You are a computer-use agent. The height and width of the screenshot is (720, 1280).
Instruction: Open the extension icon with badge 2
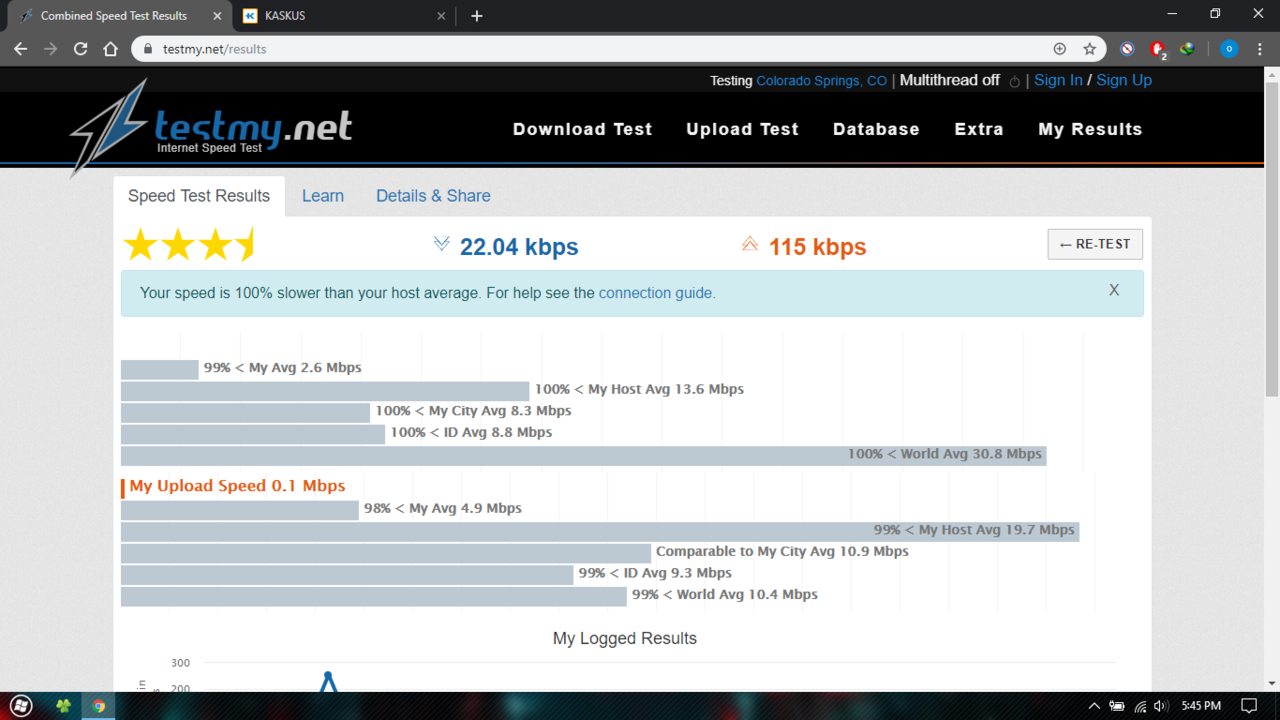click(x=1158, y=49)
